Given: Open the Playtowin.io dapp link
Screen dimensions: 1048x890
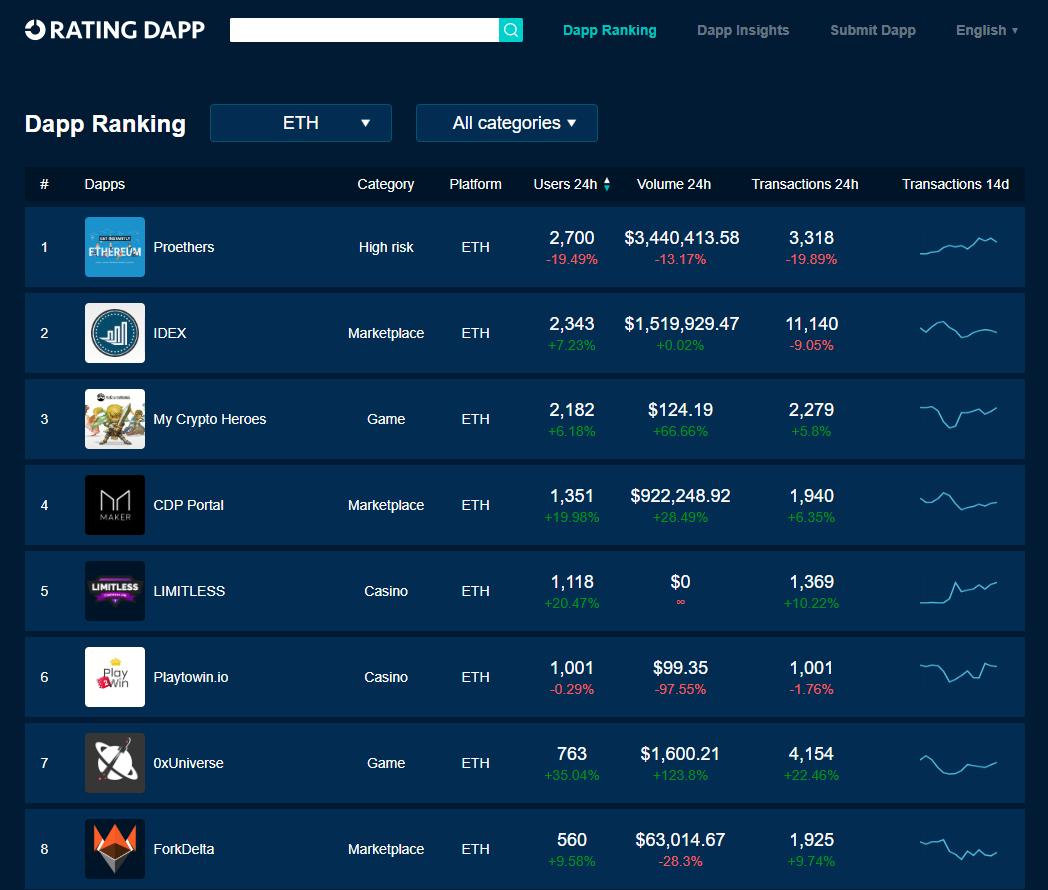Looking at the screenshot, I should coord(191,677).
